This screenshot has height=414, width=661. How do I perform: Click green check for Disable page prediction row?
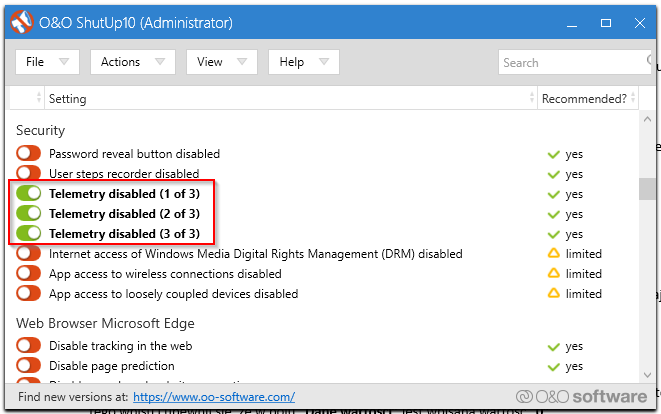554,366
